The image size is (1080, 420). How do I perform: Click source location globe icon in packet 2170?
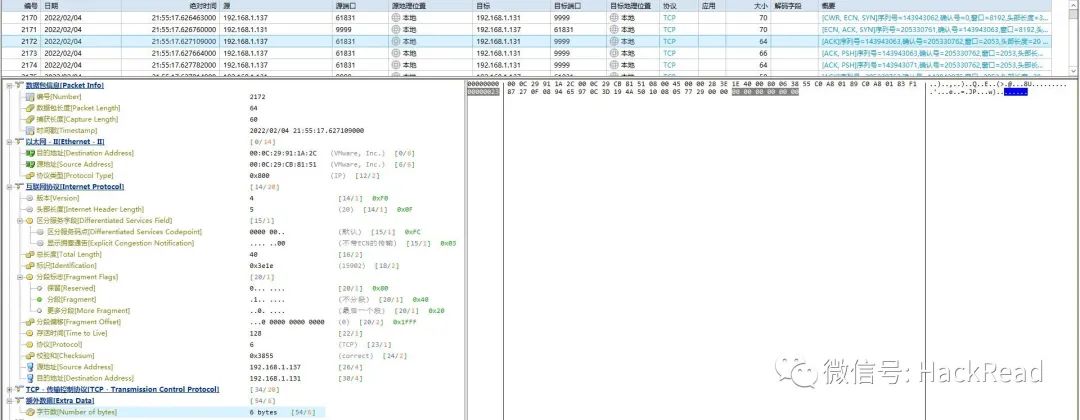395,18
